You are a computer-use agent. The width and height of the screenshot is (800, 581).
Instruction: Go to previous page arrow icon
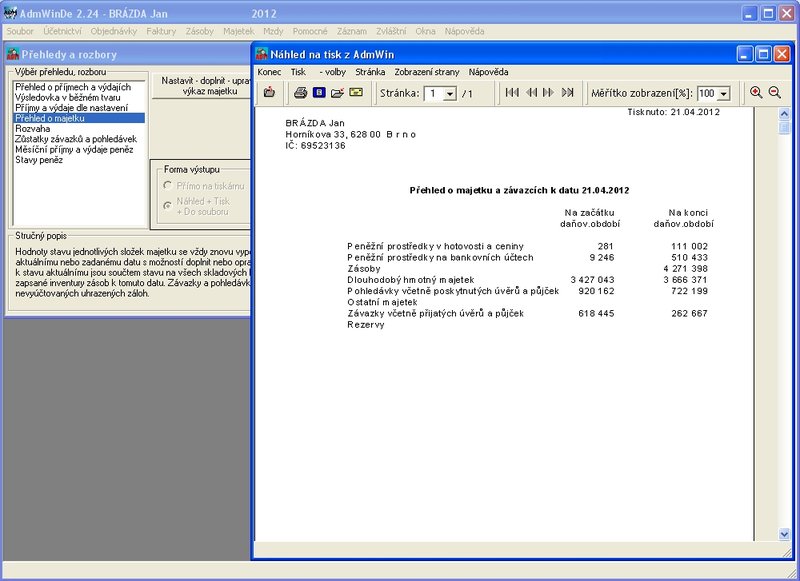pos(532,92)
